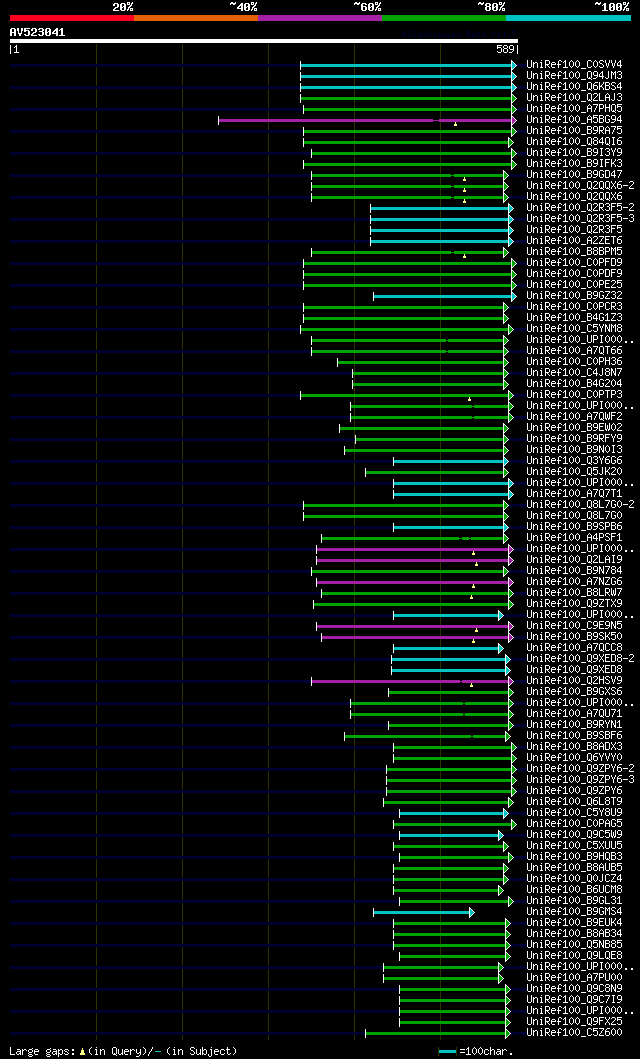Open the UniRef100_C4J8N7 entry

point(575,373)
